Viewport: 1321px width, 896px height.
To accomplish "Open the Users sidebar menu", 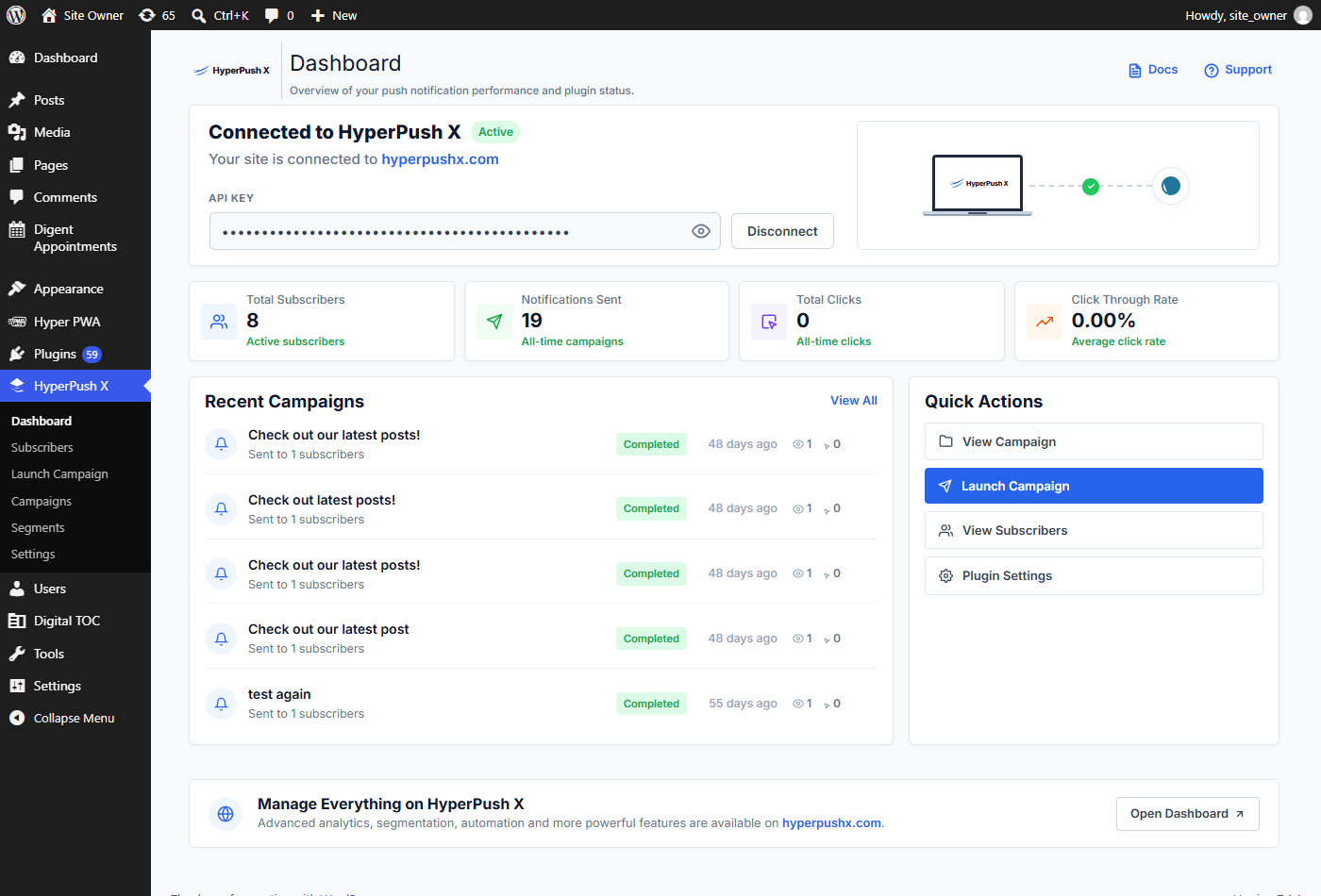I will [x=75, y=589].
